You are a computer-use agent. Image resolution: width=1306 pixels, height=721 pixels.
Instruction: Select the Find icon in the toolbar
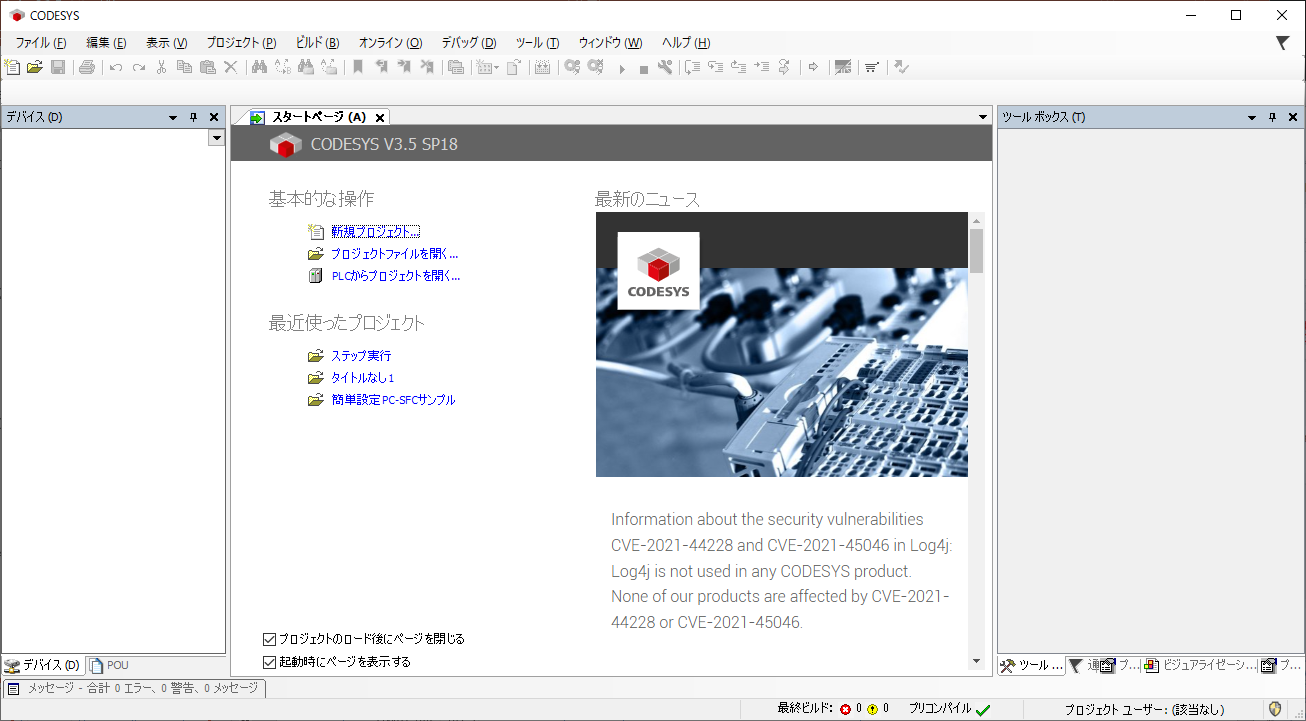click(x=257, y=66)
